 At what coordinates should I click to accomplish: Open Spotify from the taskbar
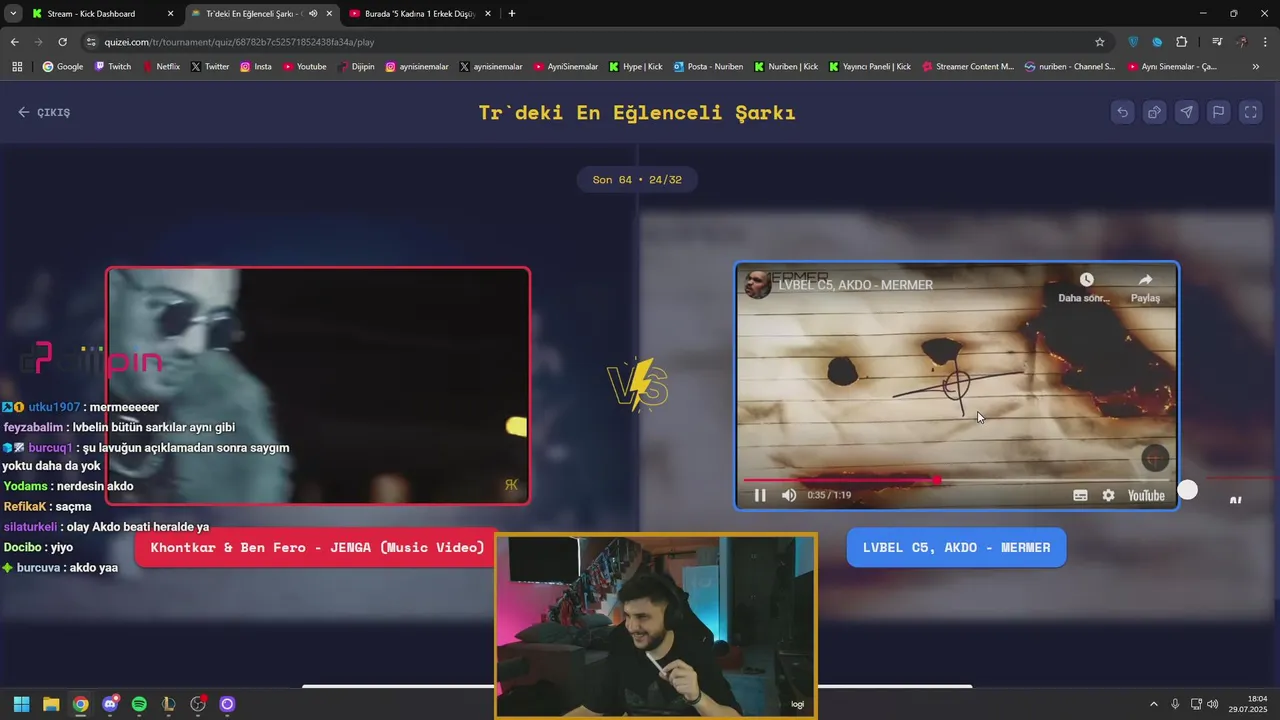coord(139,704)
